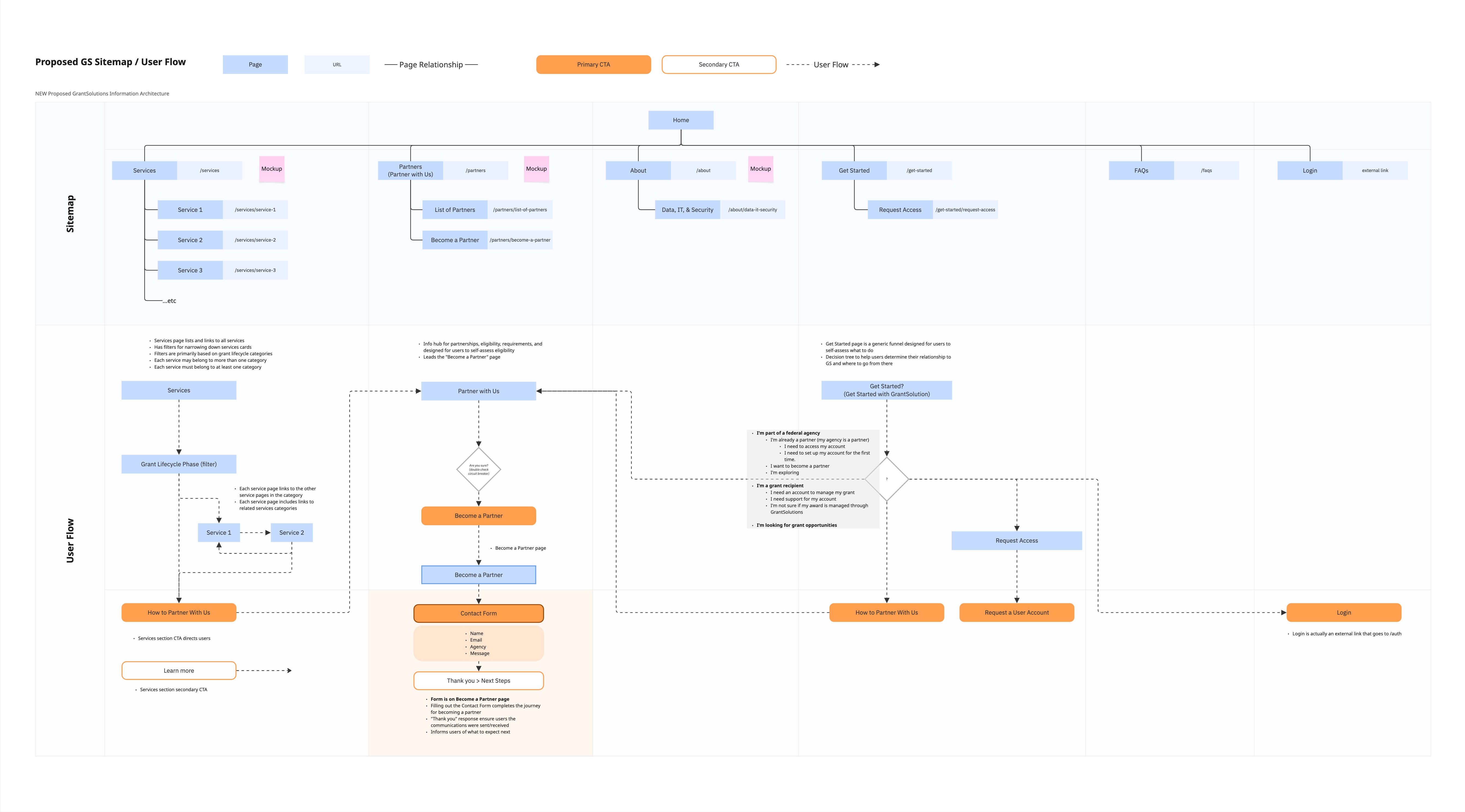The width and height of the screenshot is (1465, 812).
Task: Select the URL legend box
Action: pyautogui.click(x=337, y=64)
